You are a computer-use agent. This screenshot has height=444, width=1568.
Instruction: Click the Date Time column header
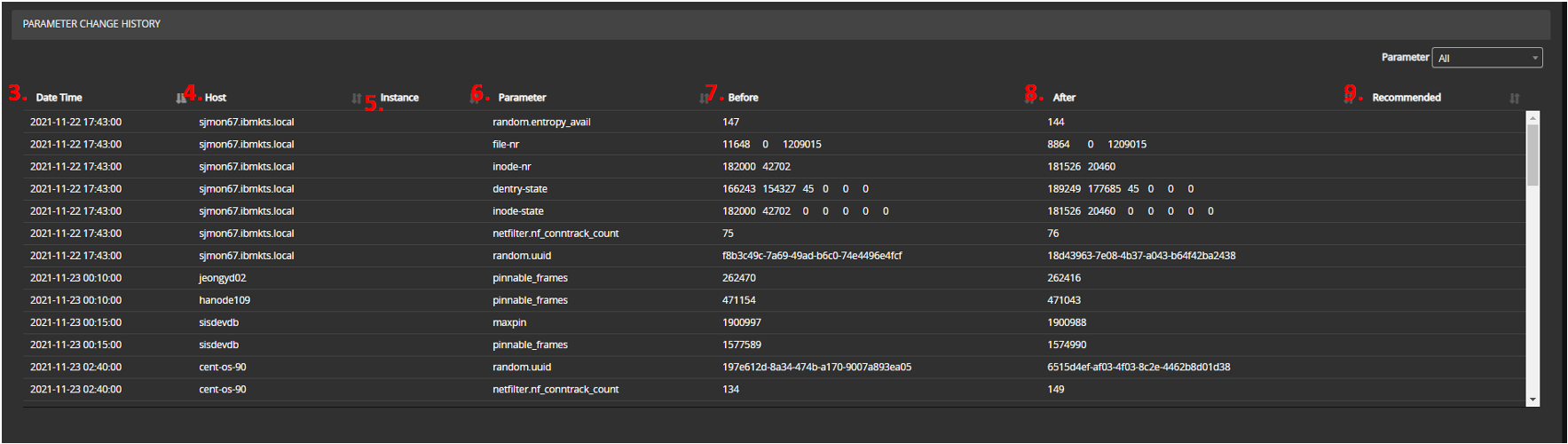coord(59,98)
